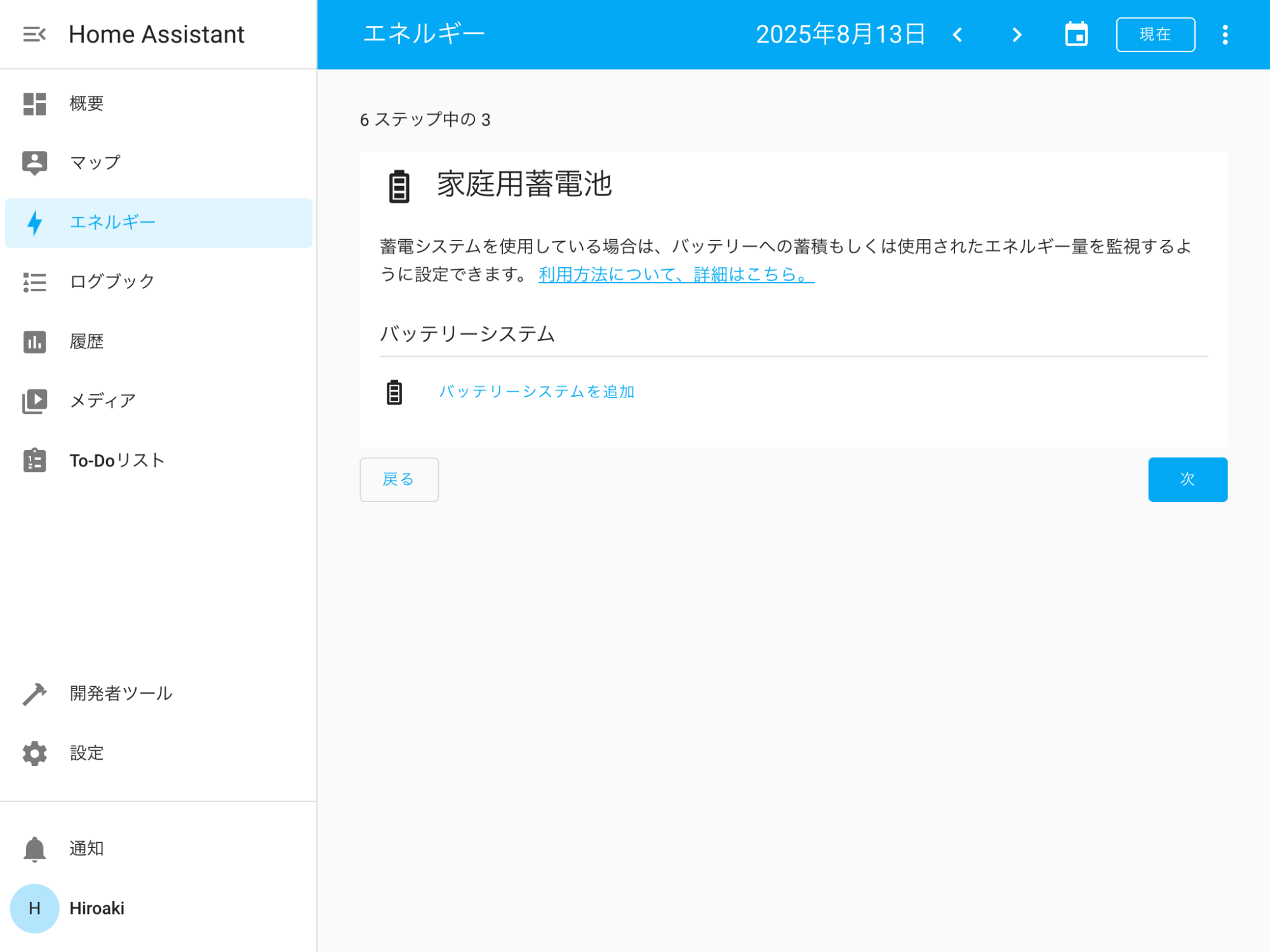Click the small battery icon beside add link

pos(394,392)
